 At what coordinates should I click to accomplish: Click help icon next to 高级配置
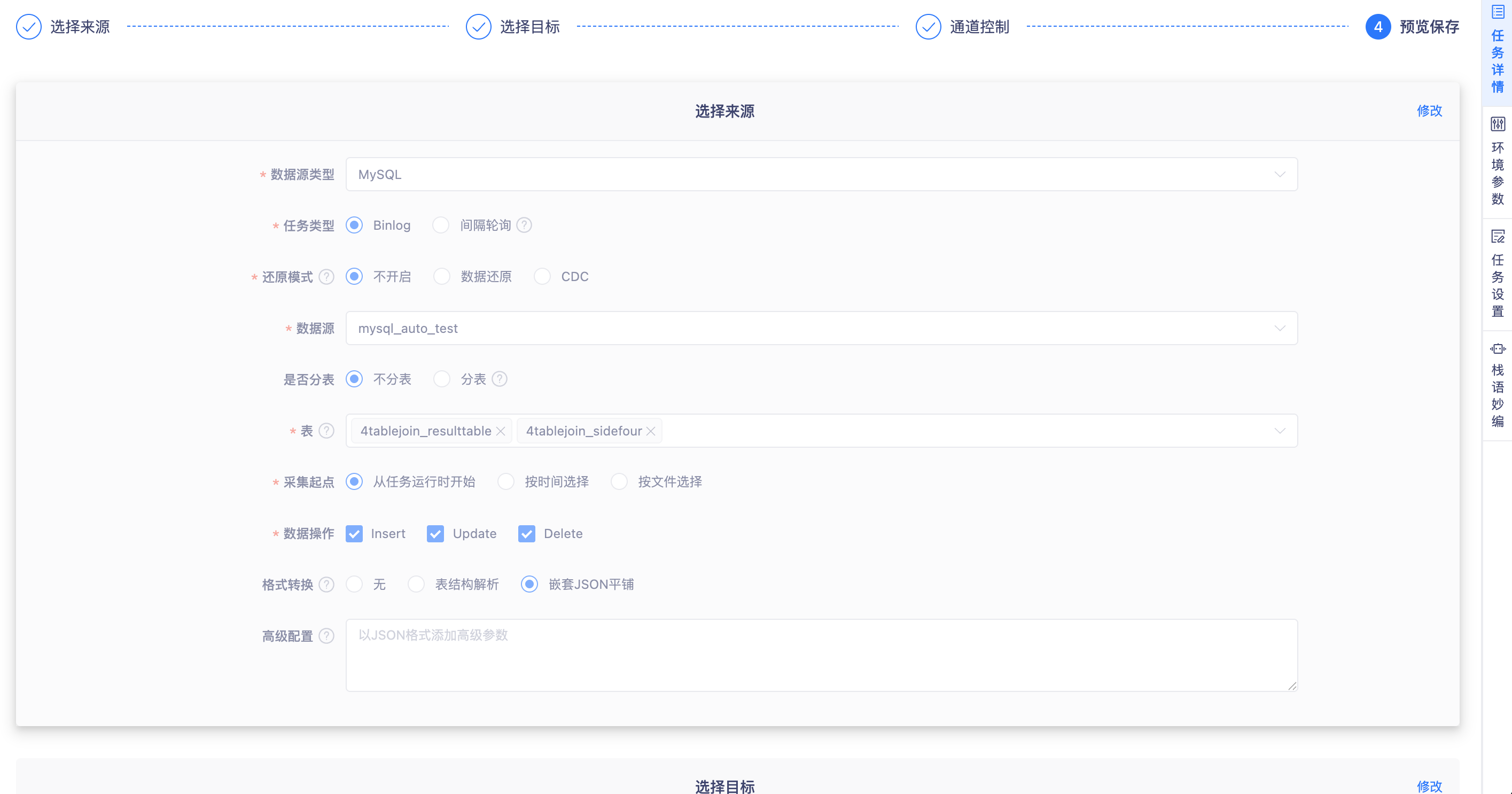[x=326, y=636]
